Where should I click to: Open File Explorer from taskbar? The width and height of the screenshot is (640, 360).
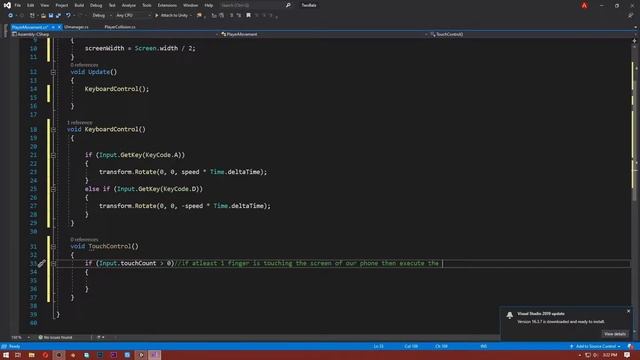[31, 355]
